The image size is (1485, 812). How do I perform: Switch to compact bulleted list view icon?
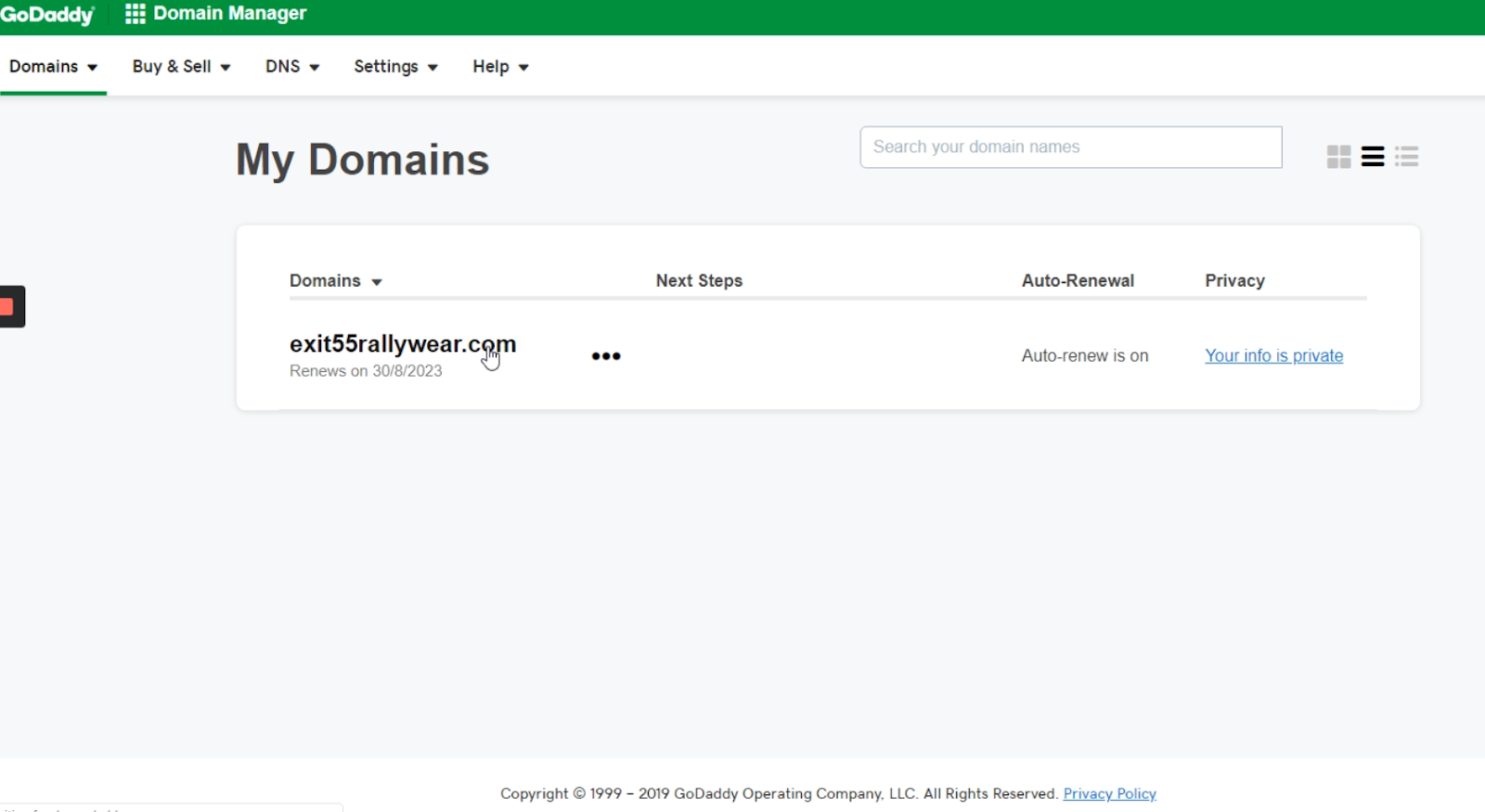1407,157
